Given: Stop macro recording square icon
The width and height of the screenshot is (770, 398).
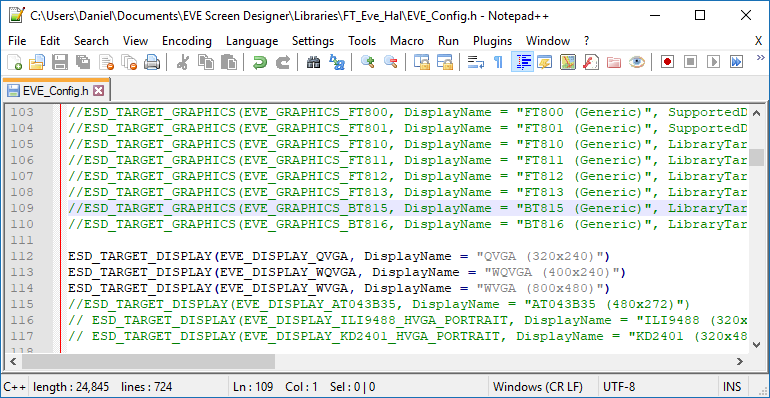Looking at the screenshot, I should click(690, 62).
